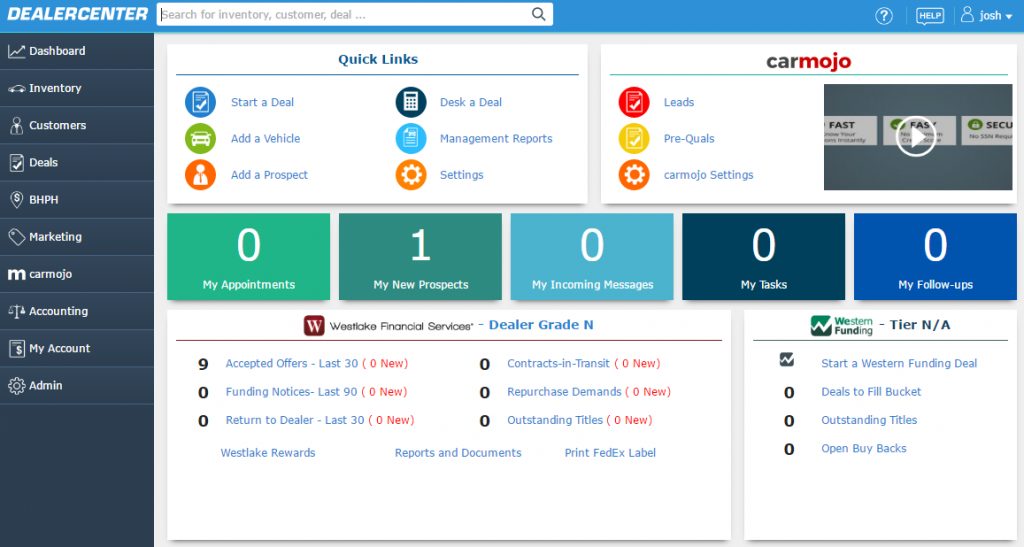
Task: Open Western Funding Outstanding Titles link
Action: tap(869, 420)
